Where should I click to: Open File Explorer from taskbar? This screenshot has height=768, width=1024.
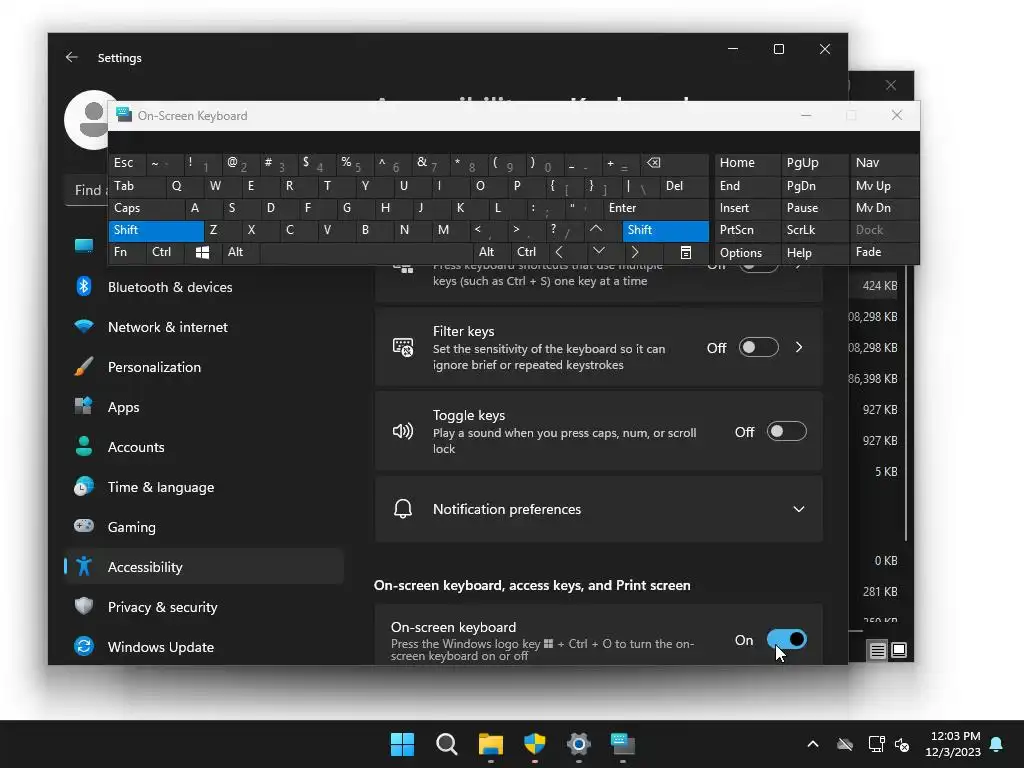(x=490, y=744)
